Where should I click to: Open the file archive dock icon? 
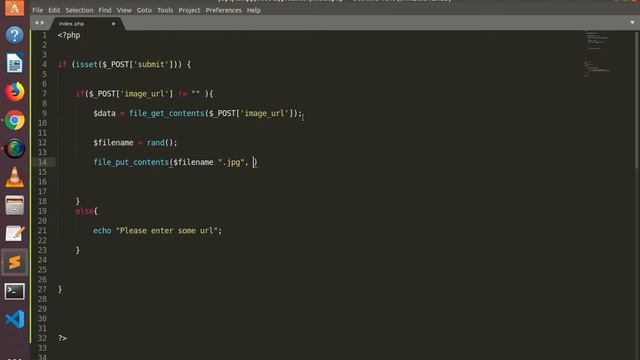(x=14, y=205)
